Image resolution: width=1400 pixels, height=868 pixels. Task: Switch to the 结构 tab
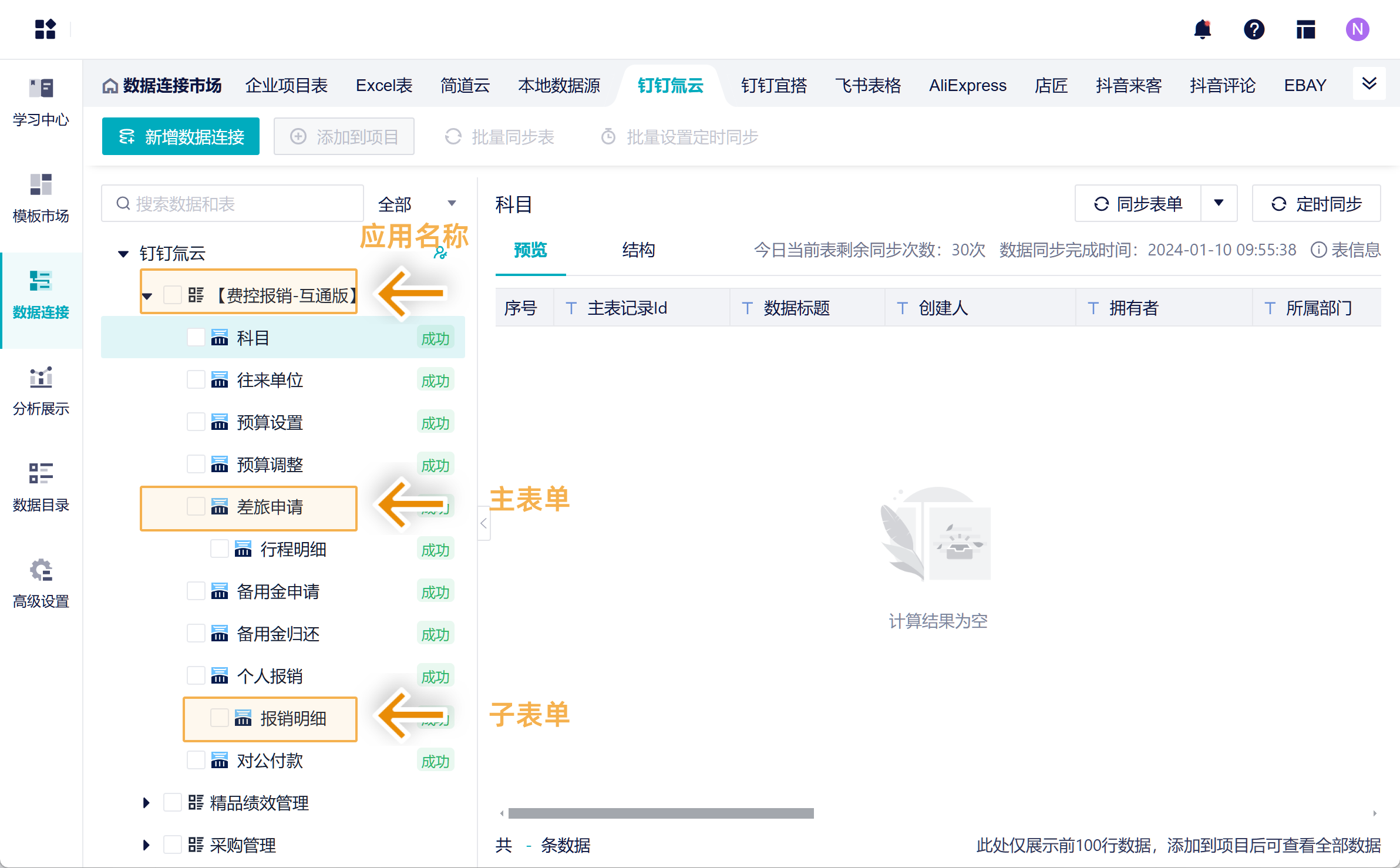(x=638, y=250)
